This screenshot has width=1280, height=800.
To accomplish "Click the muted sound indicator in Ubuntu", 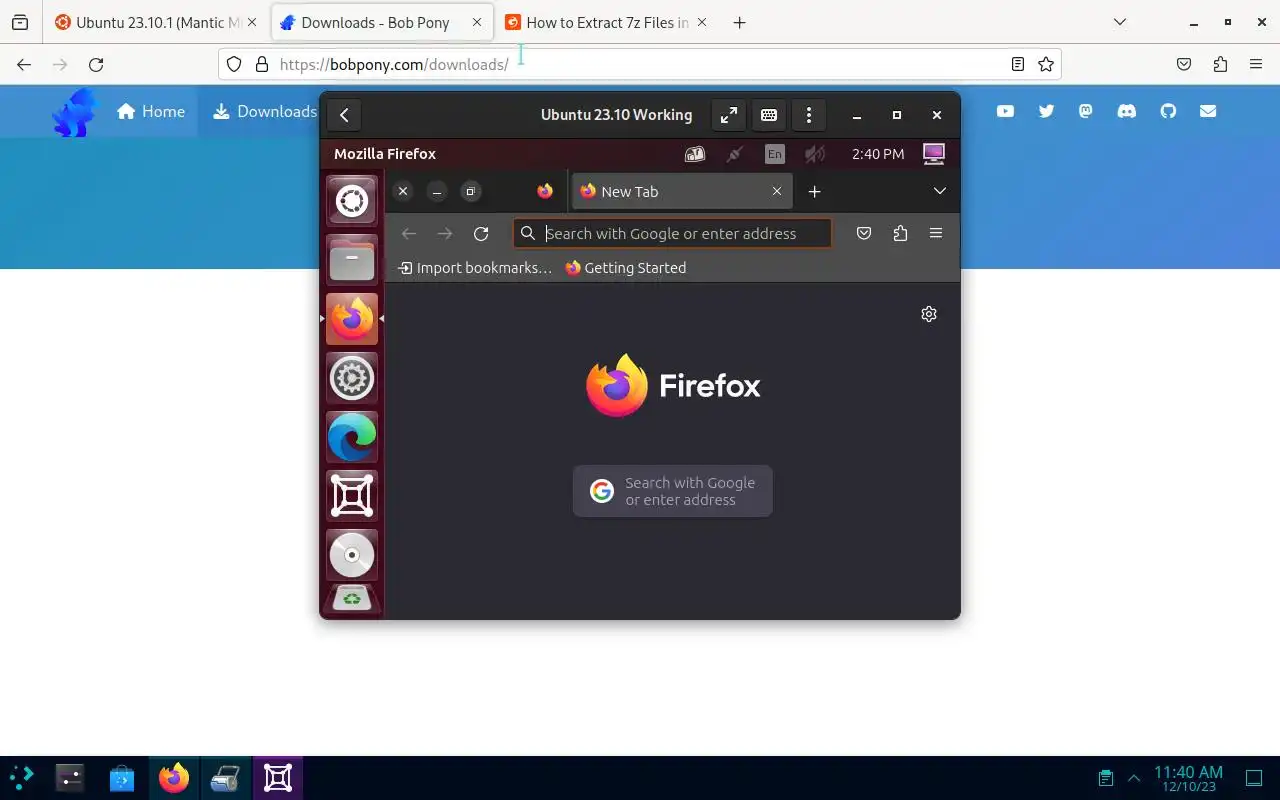I will point(815,154).
